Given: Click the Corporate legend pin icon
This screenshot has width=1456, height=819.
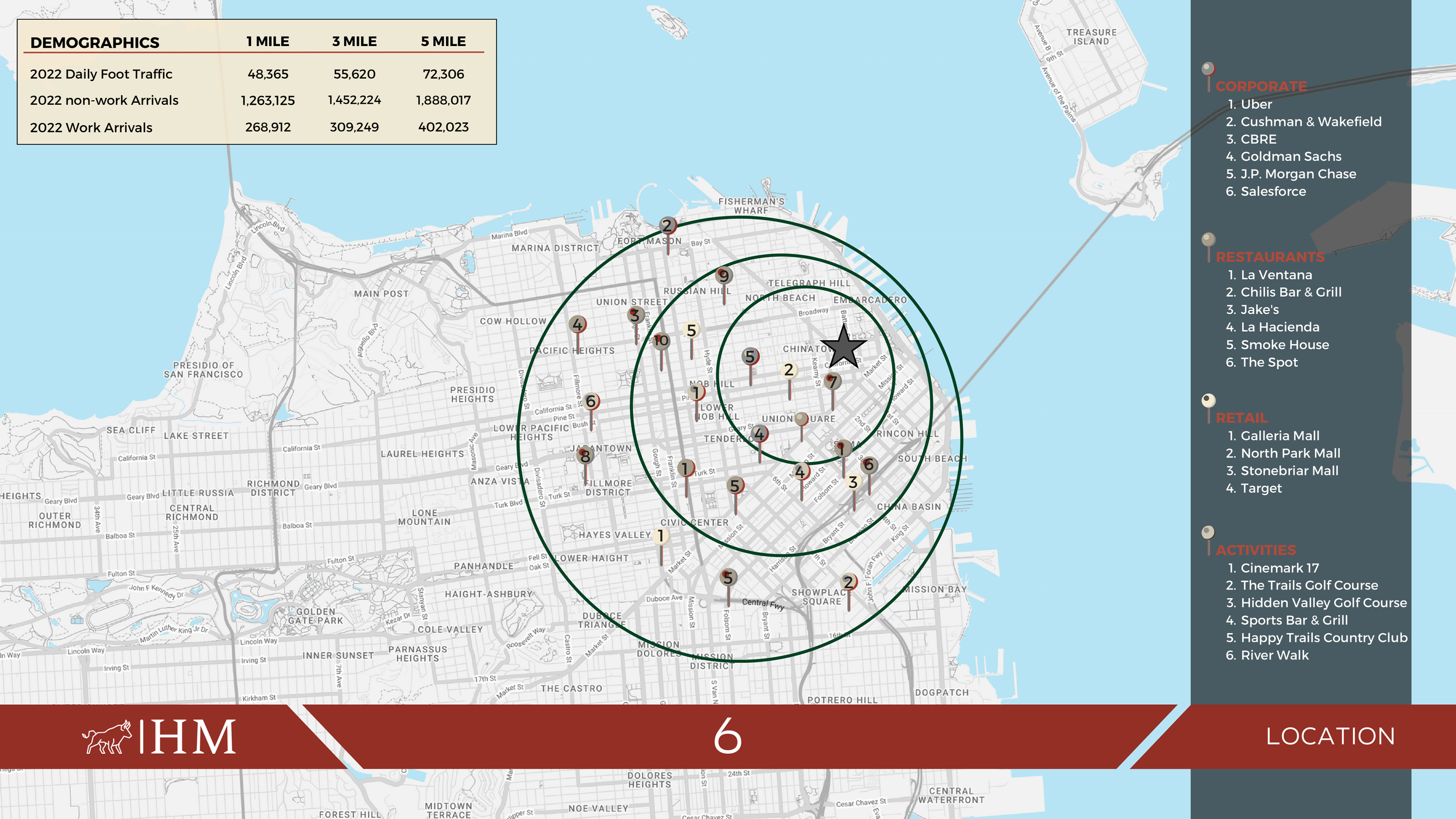Looking at the screenshot, I should [x=1208, y=76].
